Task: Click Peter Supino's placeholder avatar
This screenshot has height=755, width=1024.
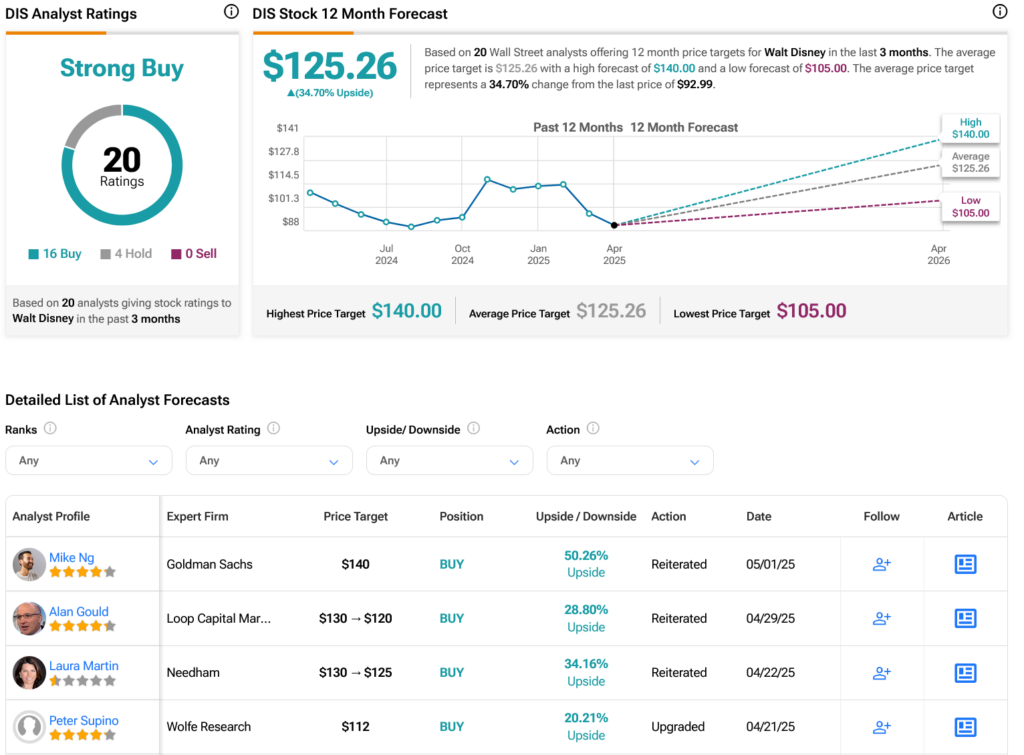Action: [x=29, y=727]
